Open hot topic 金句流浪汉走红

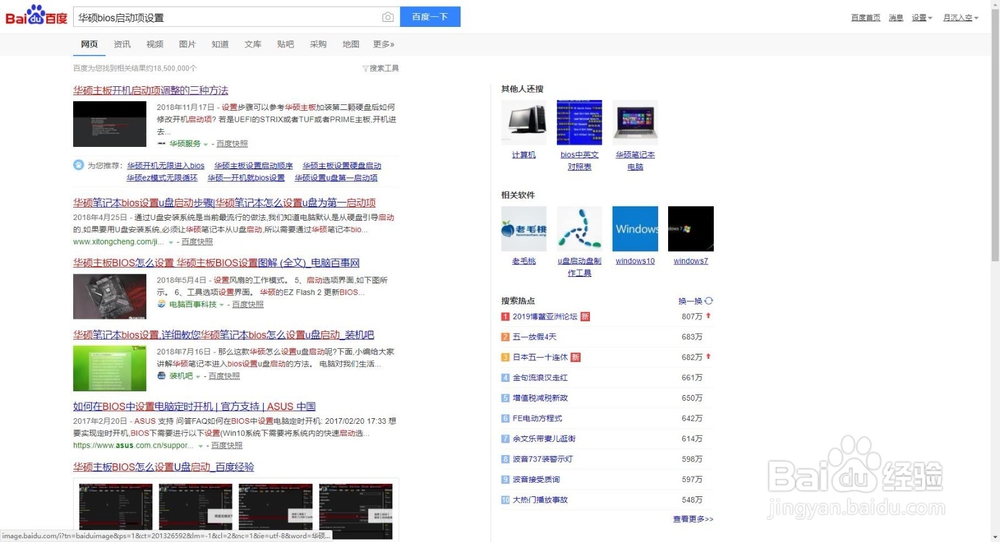[540, 377]
